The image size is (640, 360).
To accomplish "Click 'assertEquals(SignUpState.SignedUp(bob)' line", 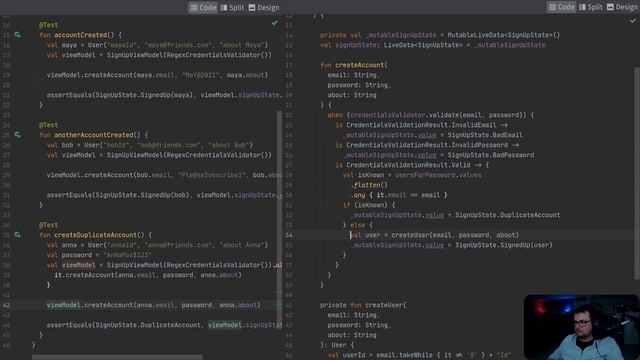I will [164, 195].
